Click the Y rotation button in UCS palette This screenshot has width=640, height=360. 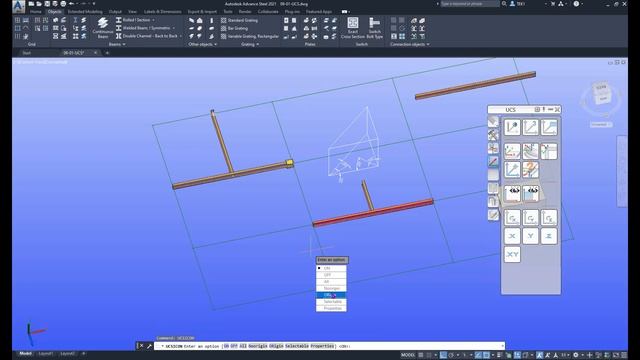(x=530, y=236)
